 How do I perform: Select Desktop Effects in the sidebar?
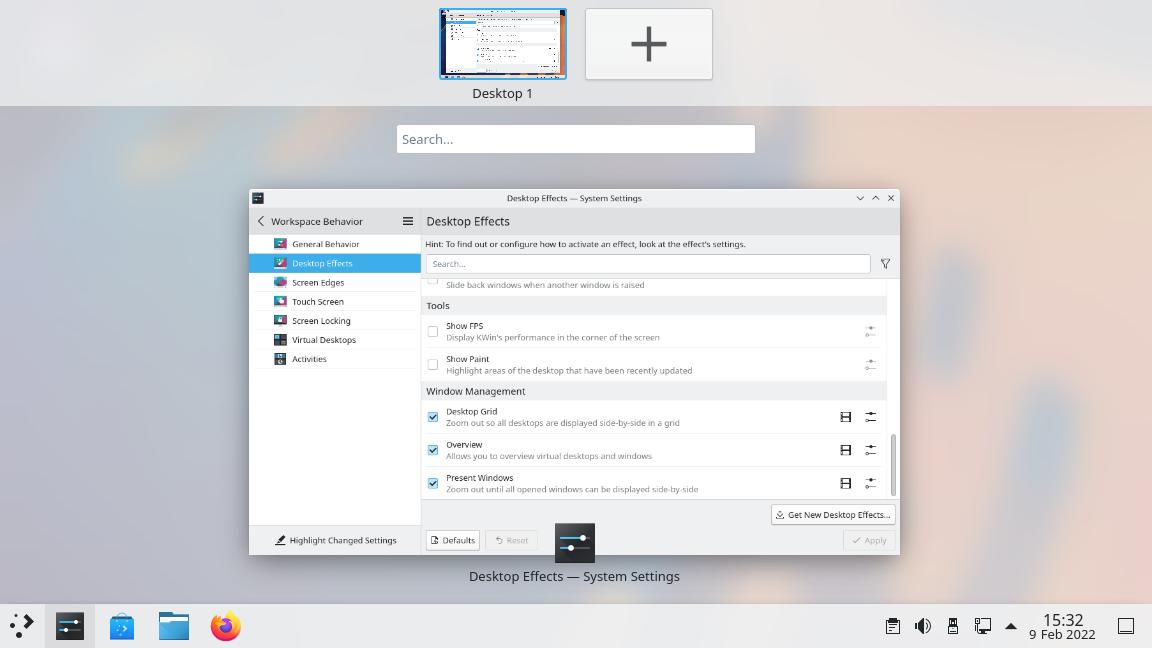tap(335, 263)
